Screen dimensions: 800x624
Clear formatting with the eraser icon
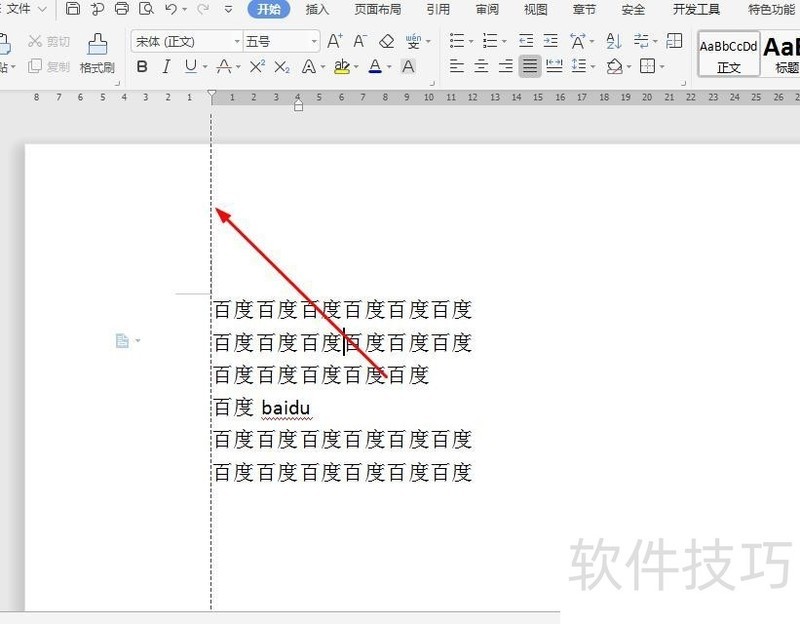click(386, 41)
